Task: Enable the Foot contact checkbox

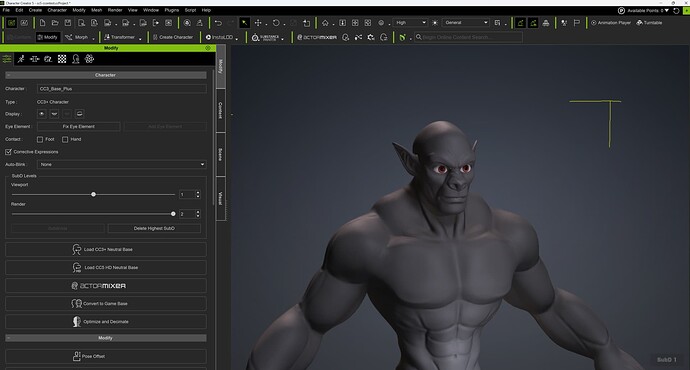Action: pyautogui.click(x=40, y=139)
